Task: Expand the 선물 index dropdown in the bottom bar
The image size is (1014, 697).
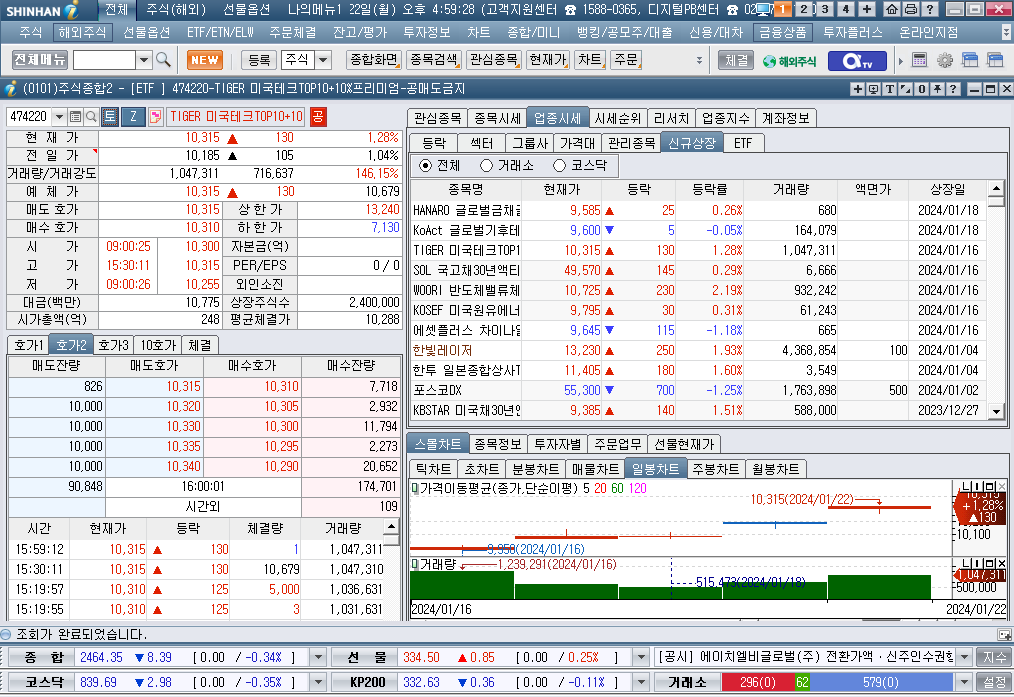Action: (x=641, y=658)
